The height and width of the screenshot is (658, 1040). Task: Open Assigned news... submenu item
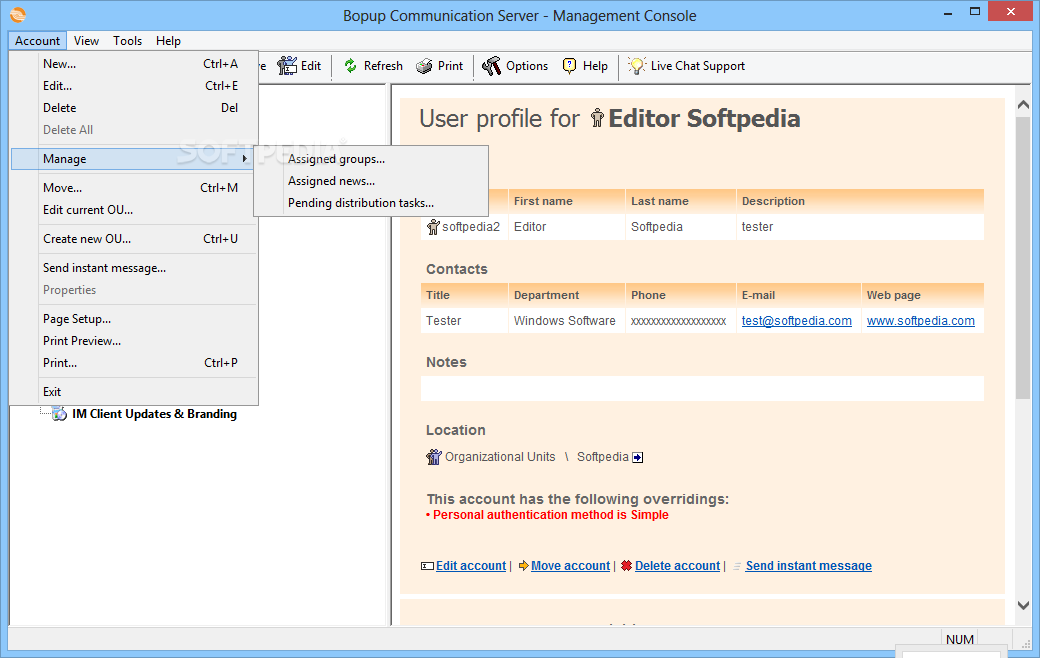point(371,181)
